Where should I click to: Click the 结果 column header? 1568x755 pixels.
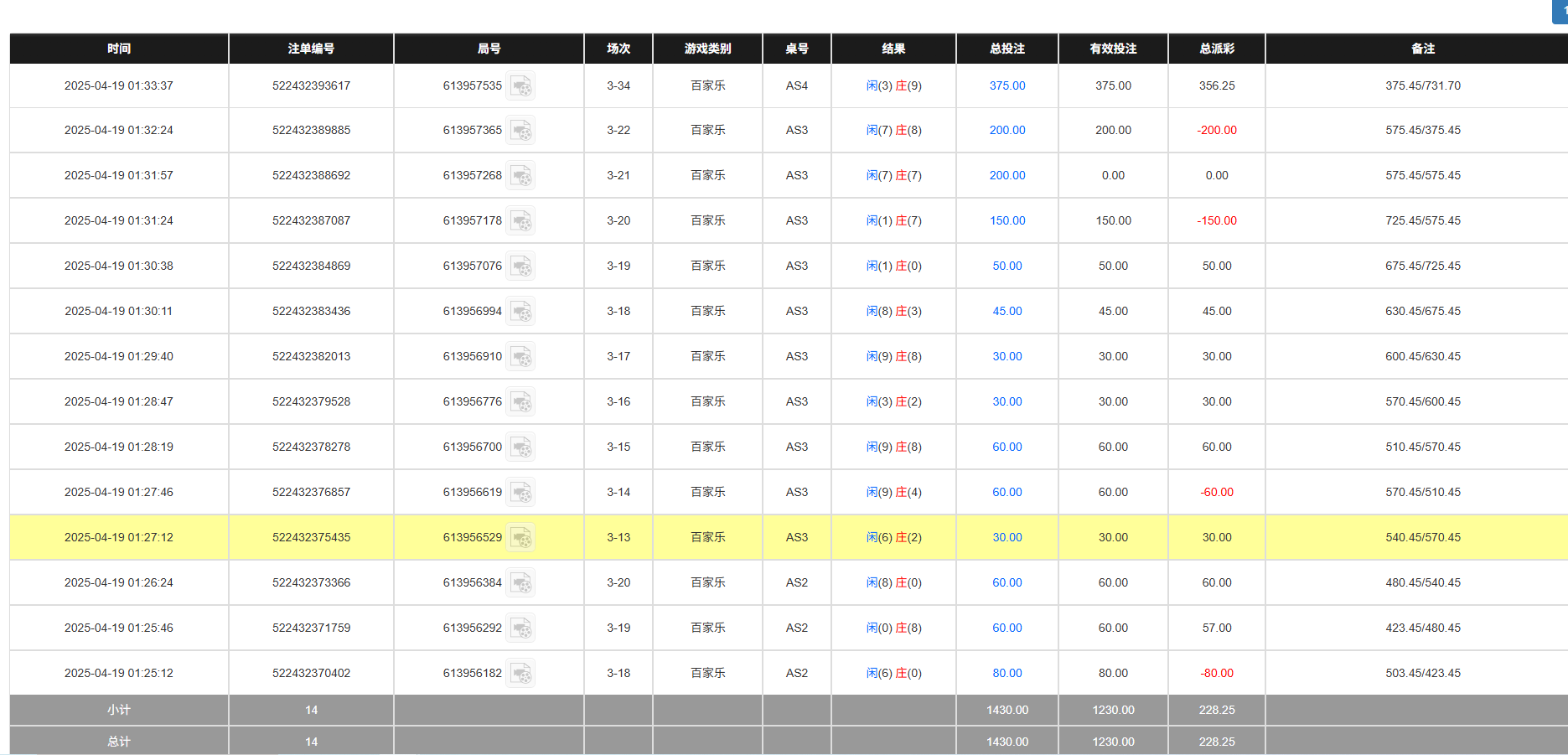pyautogui.click(x=893, y=49)
